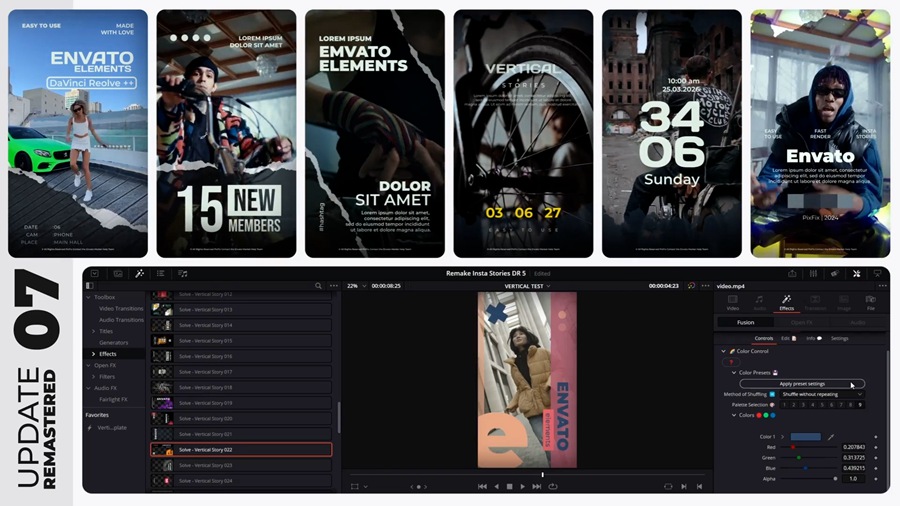Viewport: 900px width, 506px height.
Task: Click the stop playback button
Action: [509, 486]
